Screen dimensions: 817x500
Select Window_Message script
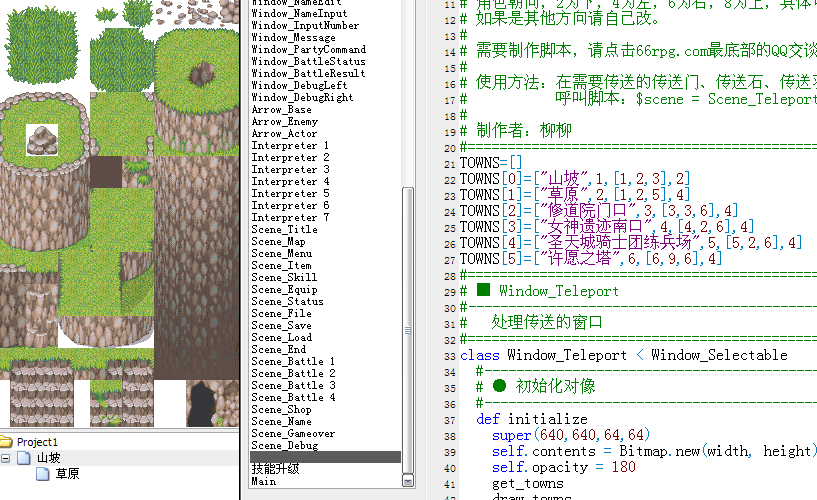pyautogui.click(x=293, y=38)
